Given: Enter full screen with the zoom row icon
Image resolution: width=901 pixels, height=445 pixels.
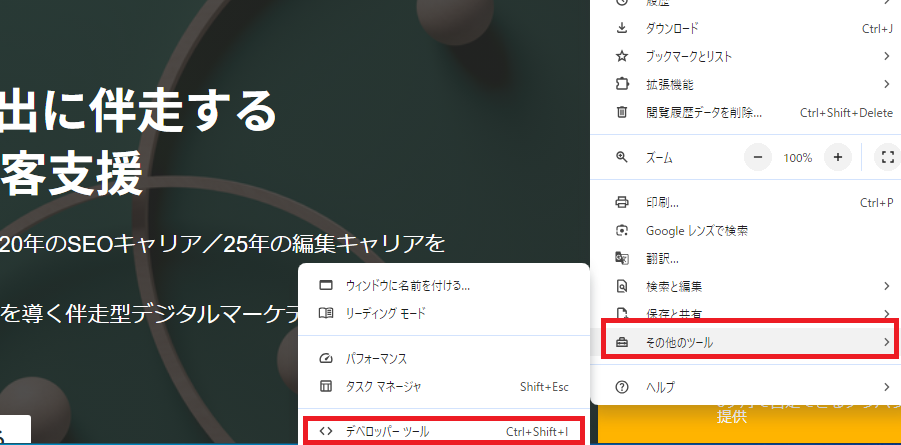Looking at the screenshot, I should tap(887, 157).
